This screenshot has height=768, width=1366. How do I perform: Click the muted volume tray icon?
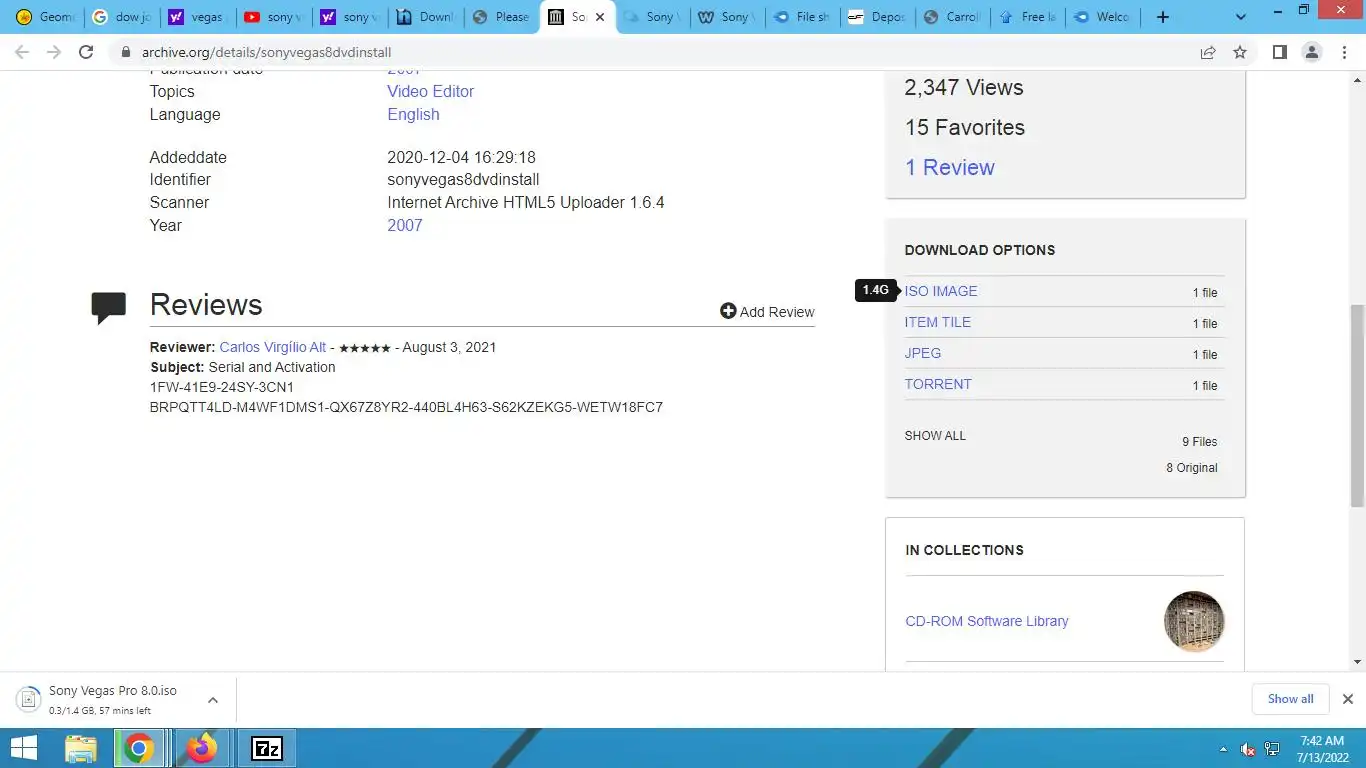1248,749
